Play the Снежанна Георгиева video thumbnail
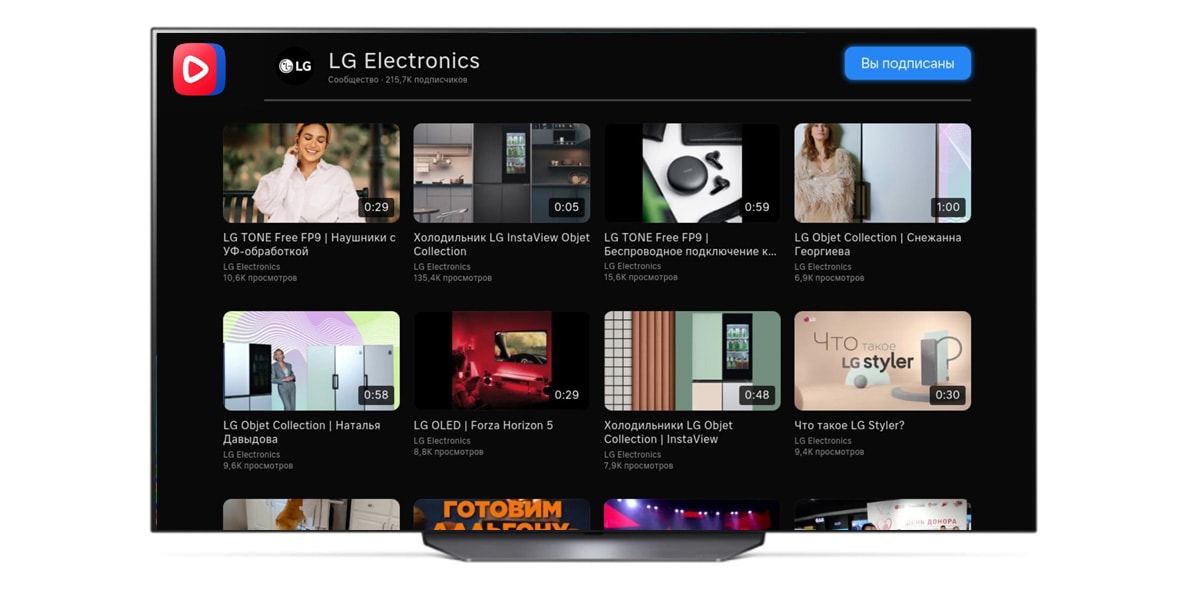The width and height of the screenshot is (1200, 591). (882, 173)
